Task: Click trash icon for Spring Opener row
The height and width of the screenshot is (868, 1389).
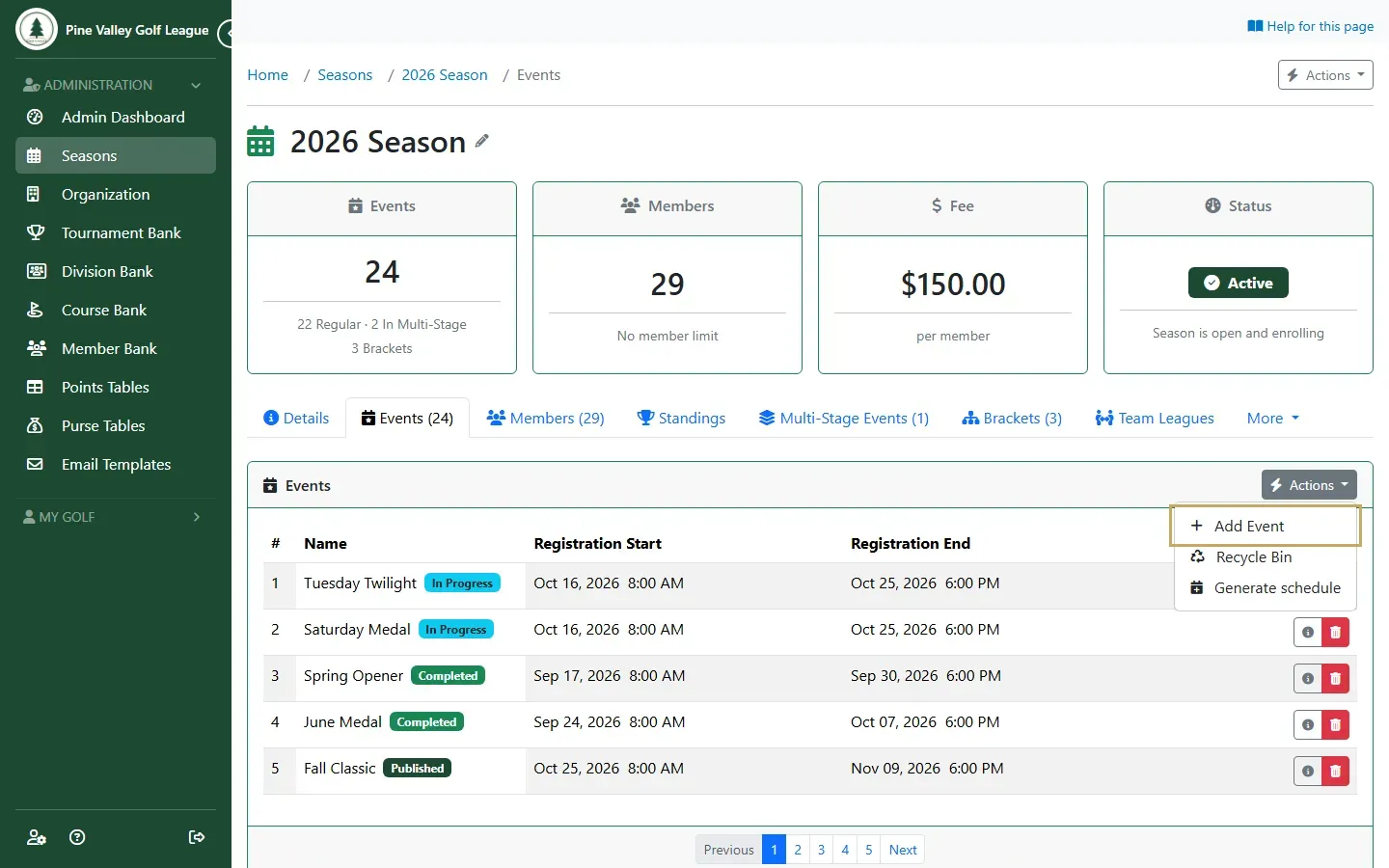Action: pyautogui.click(x=1335, y=678)
